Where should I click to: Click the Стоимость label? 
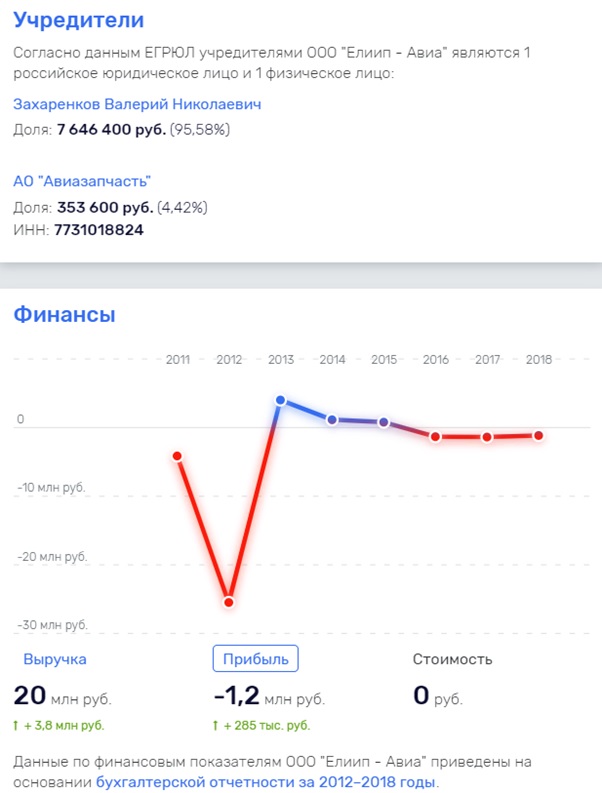452,659
